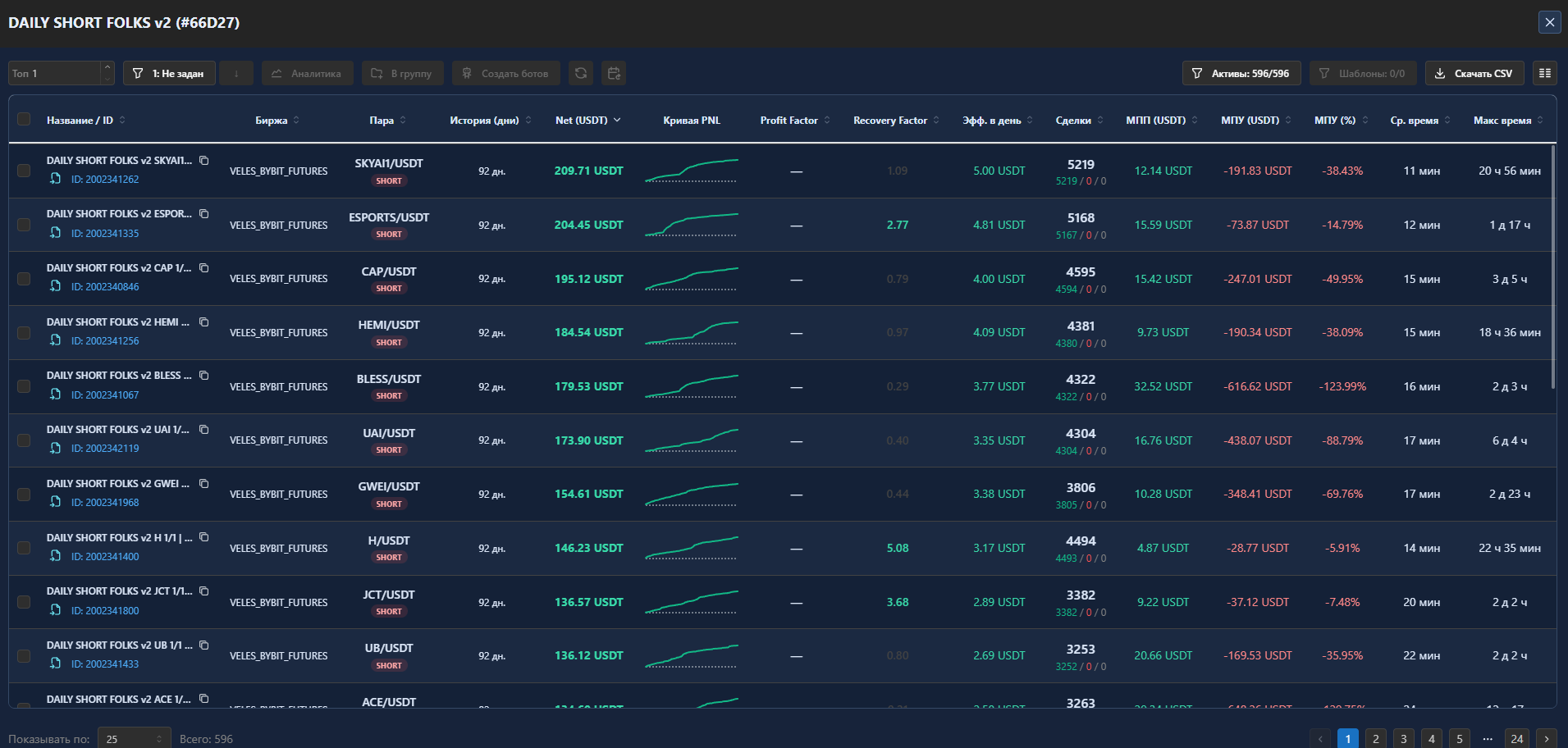Image resolution: width=1568 pixels, height=748 pixels.
Task: Sort by Net (USDT) column
Action: 587,120
